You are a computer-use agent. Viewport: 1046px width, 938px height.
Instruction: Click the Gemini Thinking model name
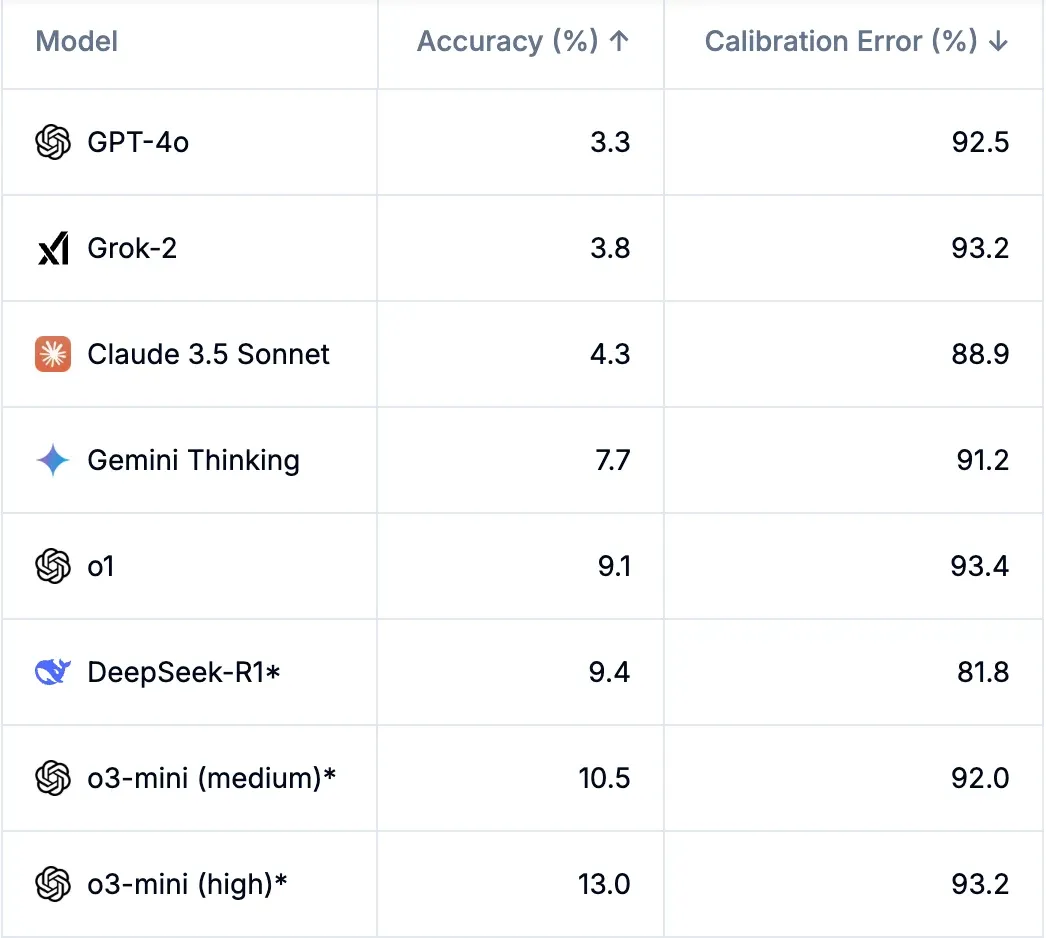point(193,460)
